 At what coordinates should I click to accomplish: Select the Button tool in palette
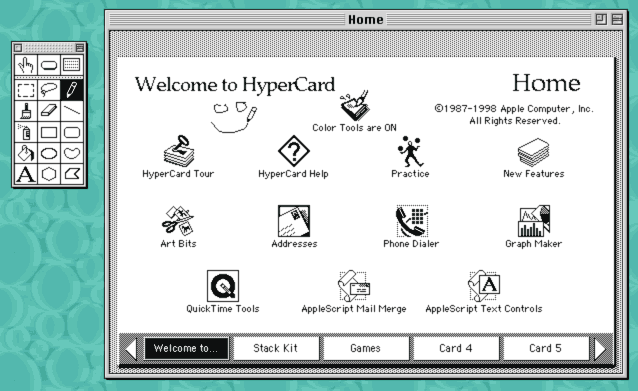tap(49, 65)
